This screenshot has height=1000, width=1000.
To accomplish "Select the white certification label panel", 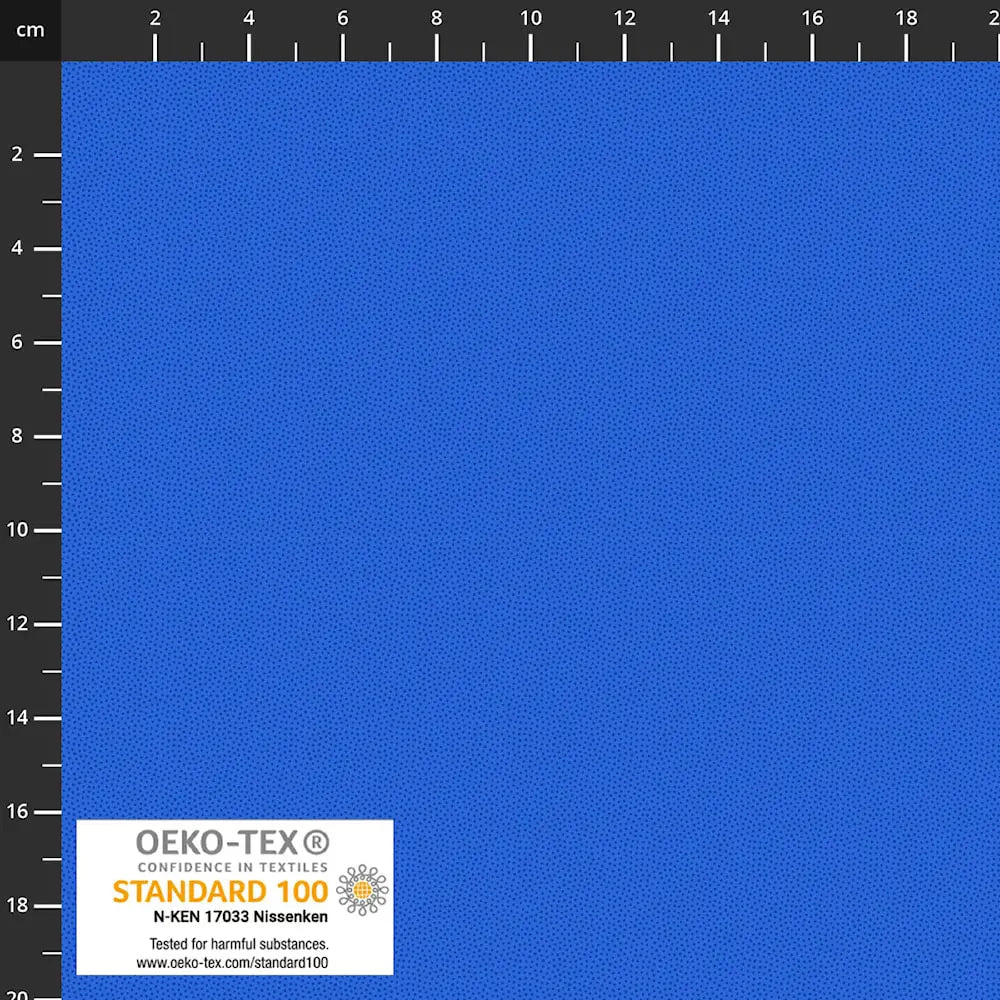I will (234, 898).
